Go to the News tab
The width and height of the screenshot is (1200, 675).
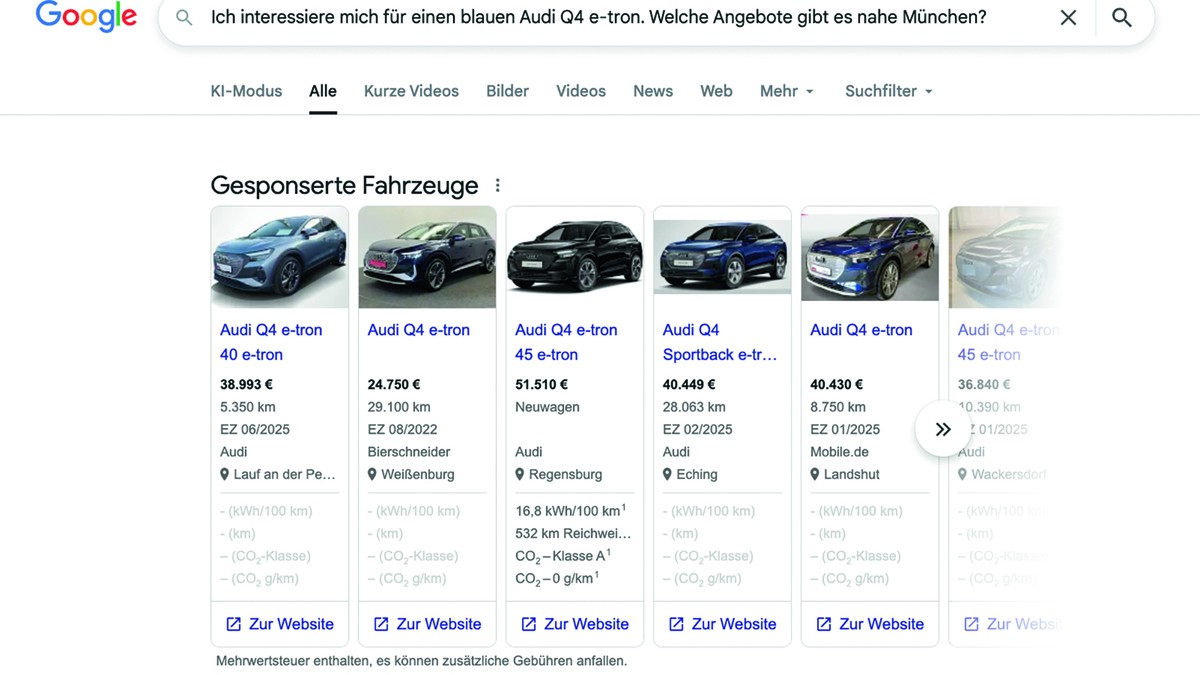(x=652, y=91)
